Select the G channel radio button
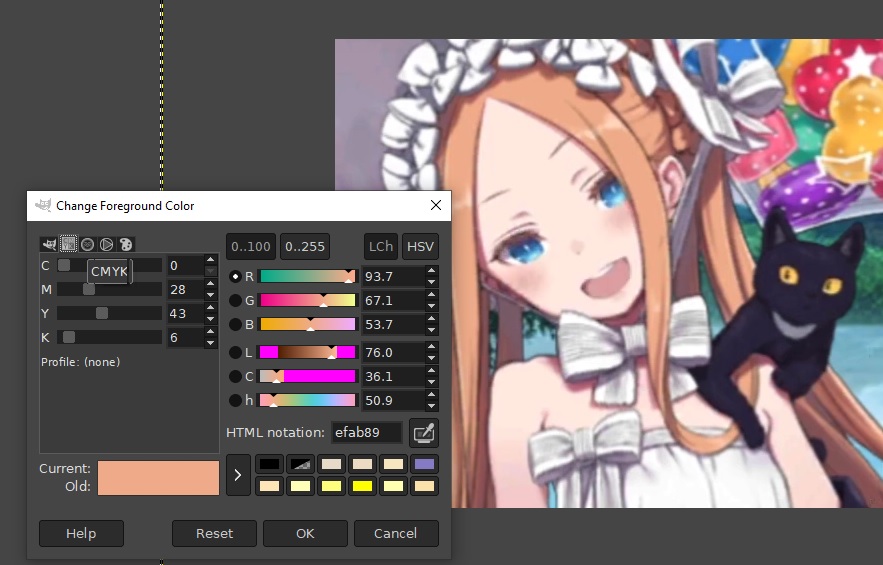Screen dimensions: 883x565 click(235, 301)
